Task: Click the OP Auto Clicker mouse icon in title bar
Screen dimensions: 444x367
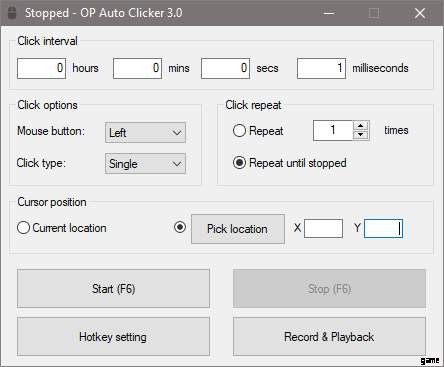Action: pyautogui.click(x=12, y=13)
